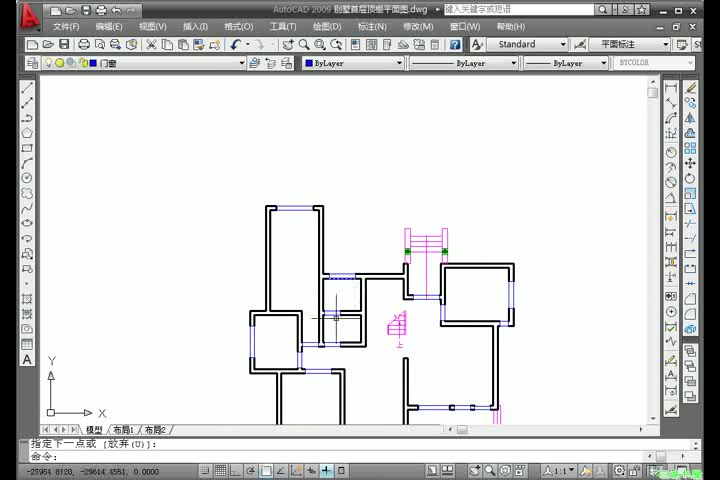The width and height of the screenshot is (720, 480).
Task: Select the Circle draw tool
Action: (x=27, y=178)
